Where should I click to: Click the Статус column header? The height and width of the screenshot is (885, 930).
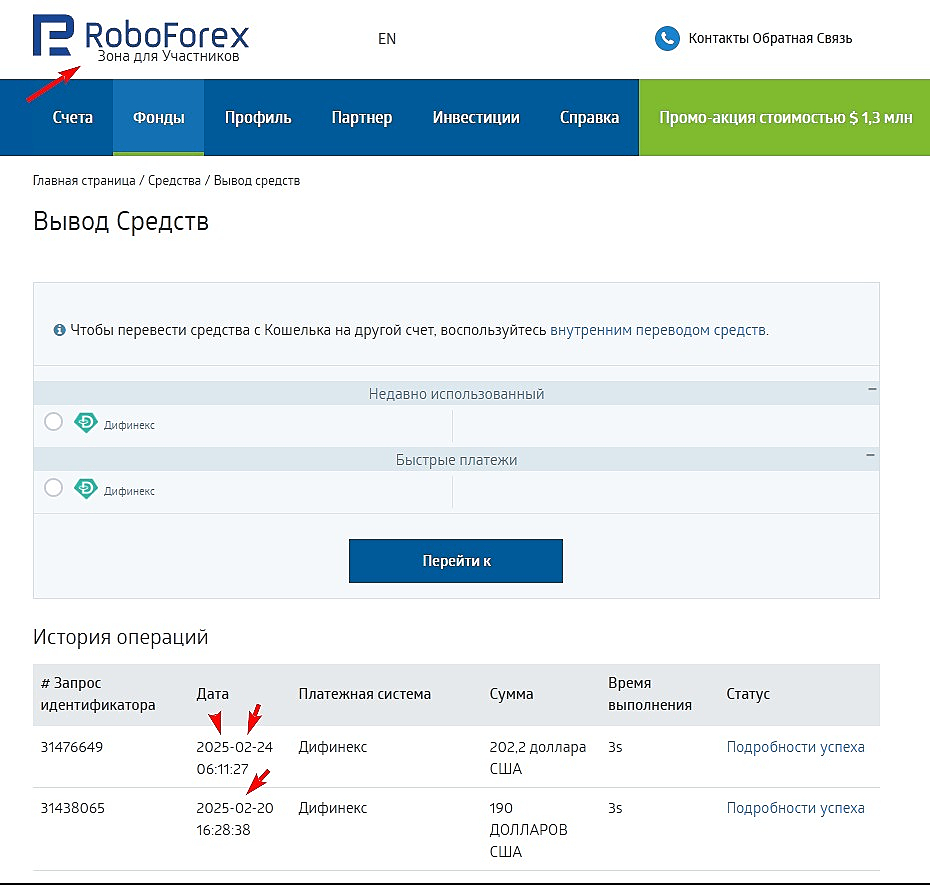(748, 694)
